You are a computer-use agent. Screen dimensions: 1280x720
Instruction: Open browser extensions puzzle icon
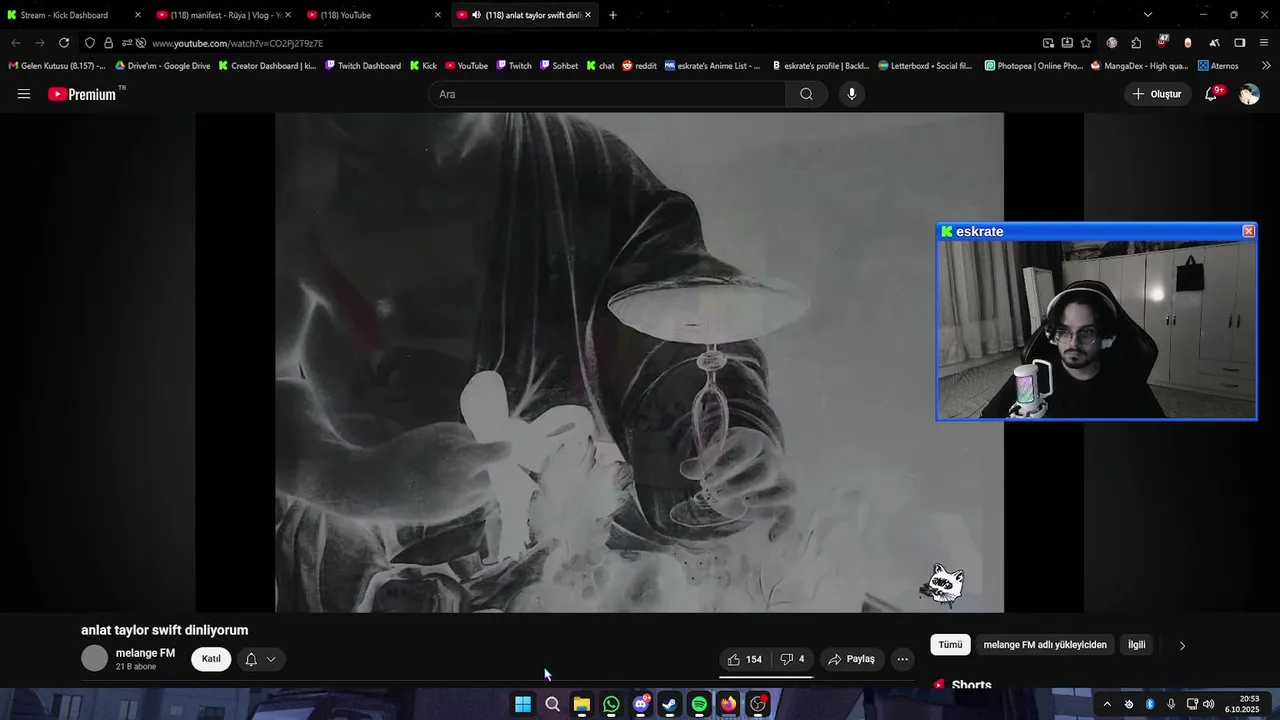click(1136, 43)
